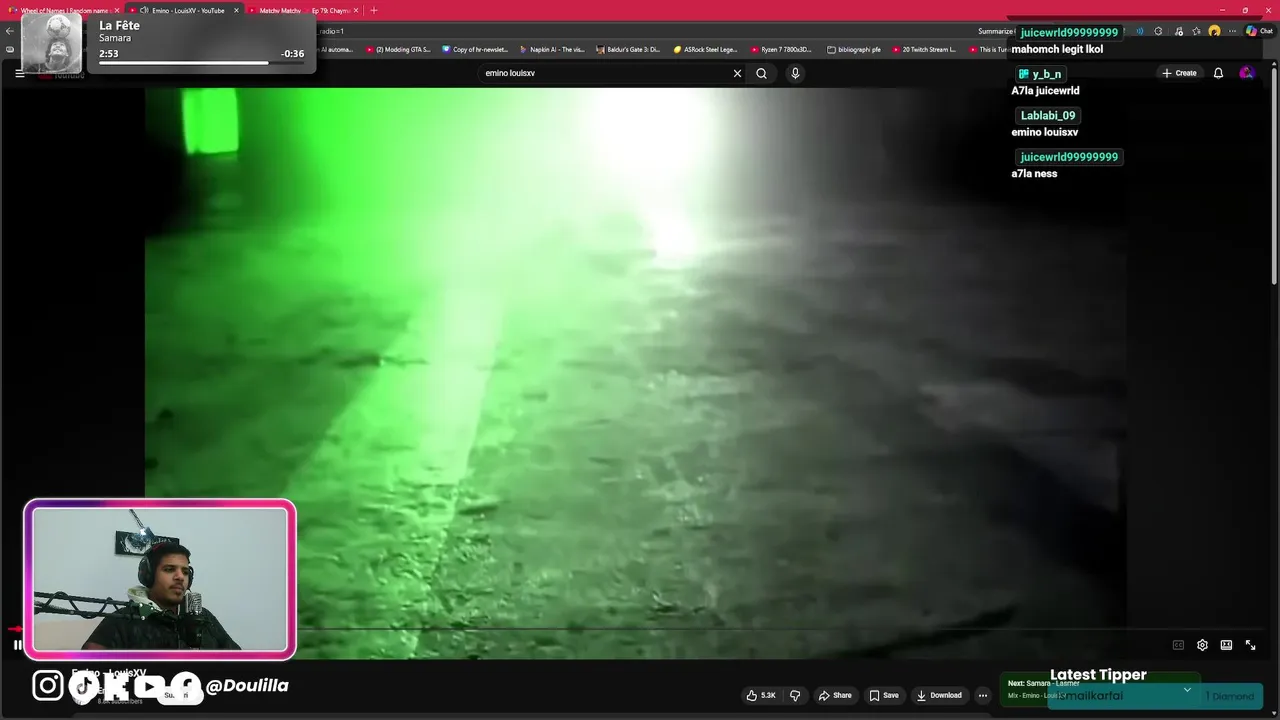Viewport: 1280px width, 720px height.
Task: Like the video with 5.3K likes
Action: [761, 695]
